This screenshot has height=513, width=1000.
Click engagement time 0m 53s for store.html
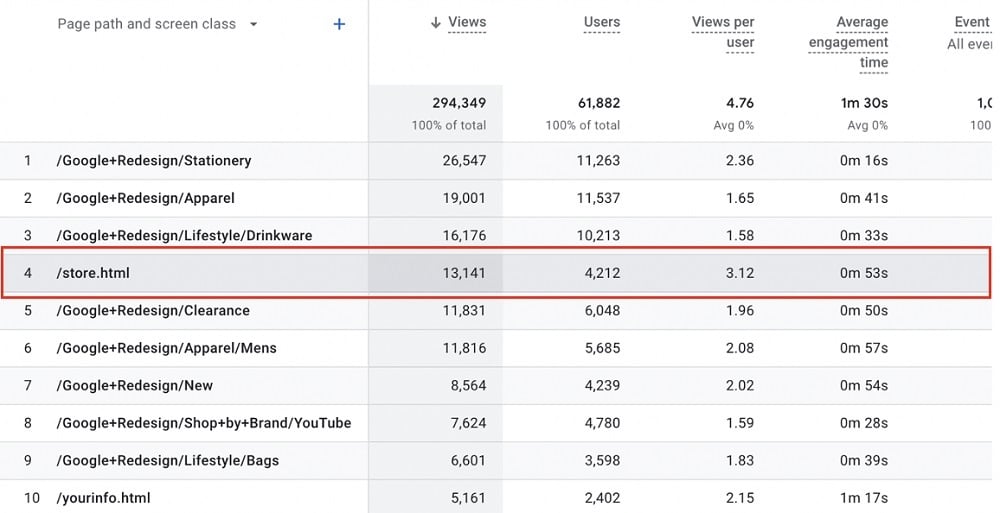tap(864, 273)
